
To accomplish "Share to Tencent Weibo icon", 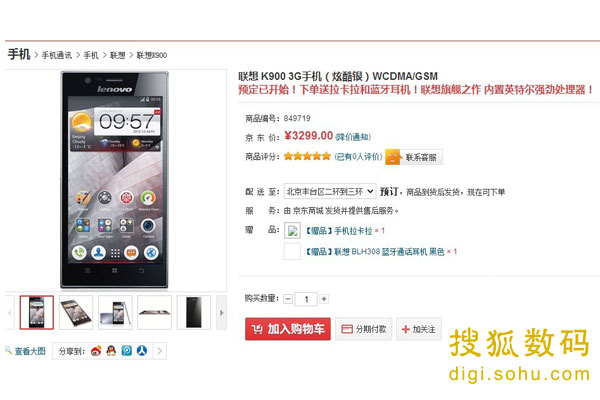I will pos(127,351).
